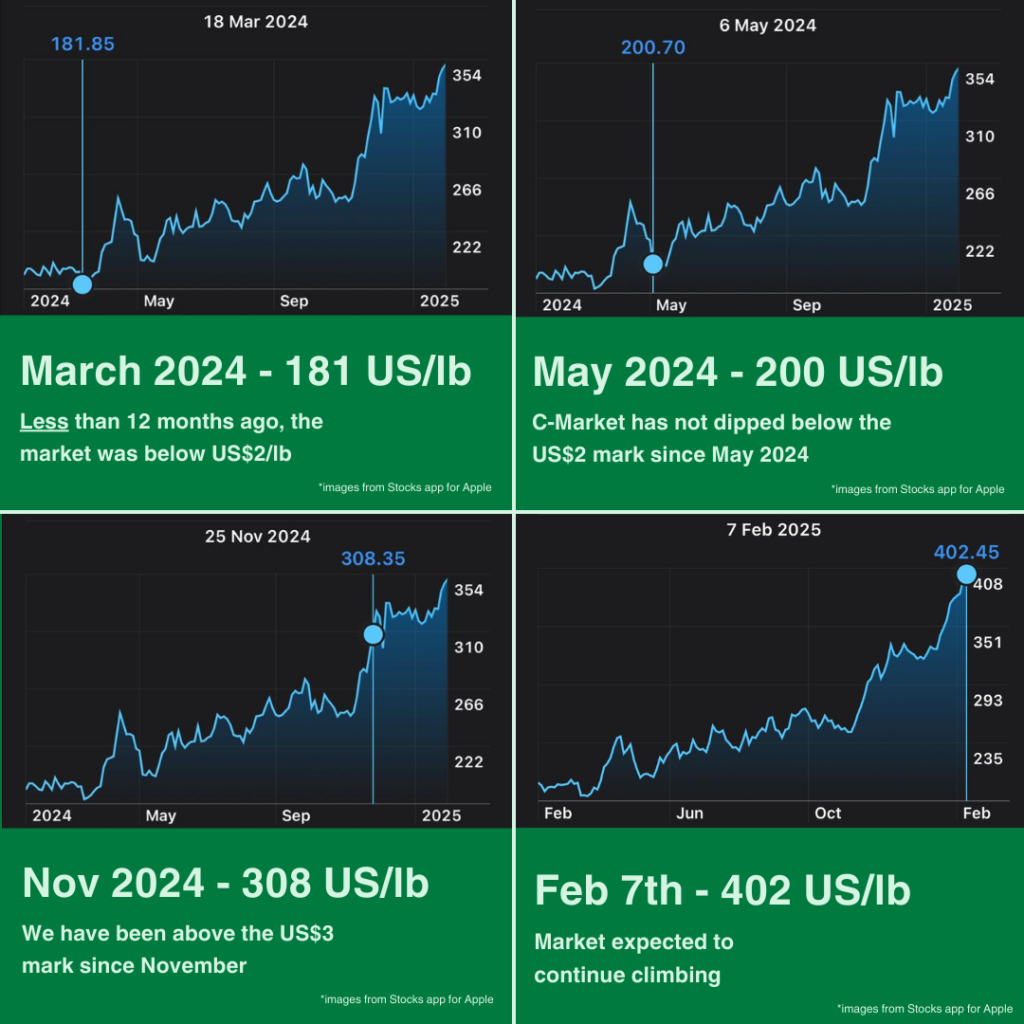Screen dimensions: 1024x1024
Task: Click the May 2024 - 200 US/lb heading
Action: 738,372
